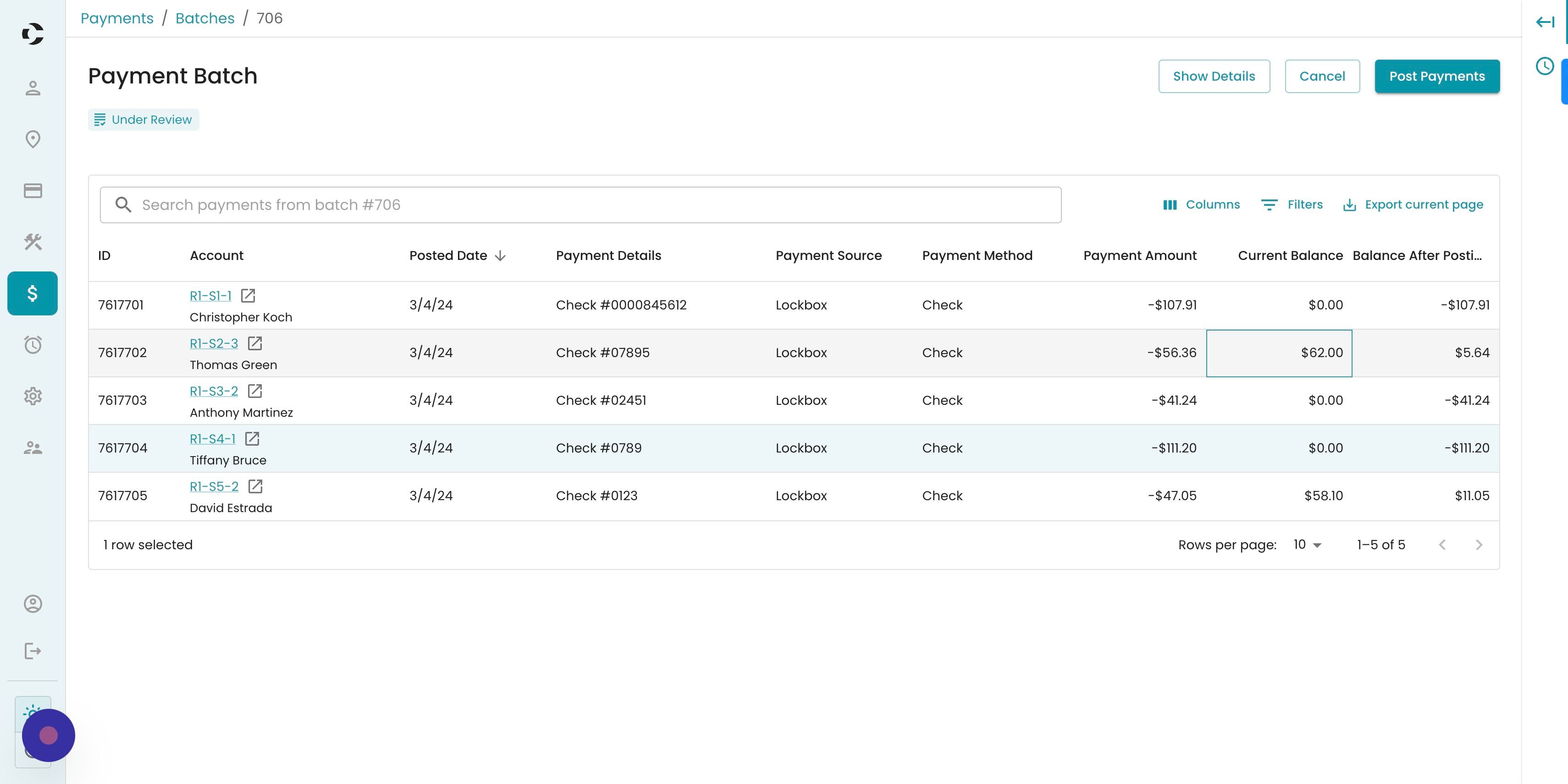The height and width of the screenshot is (784, 1568).
Task: Open the locations map pin icon
Action: (x=33, y=139)
